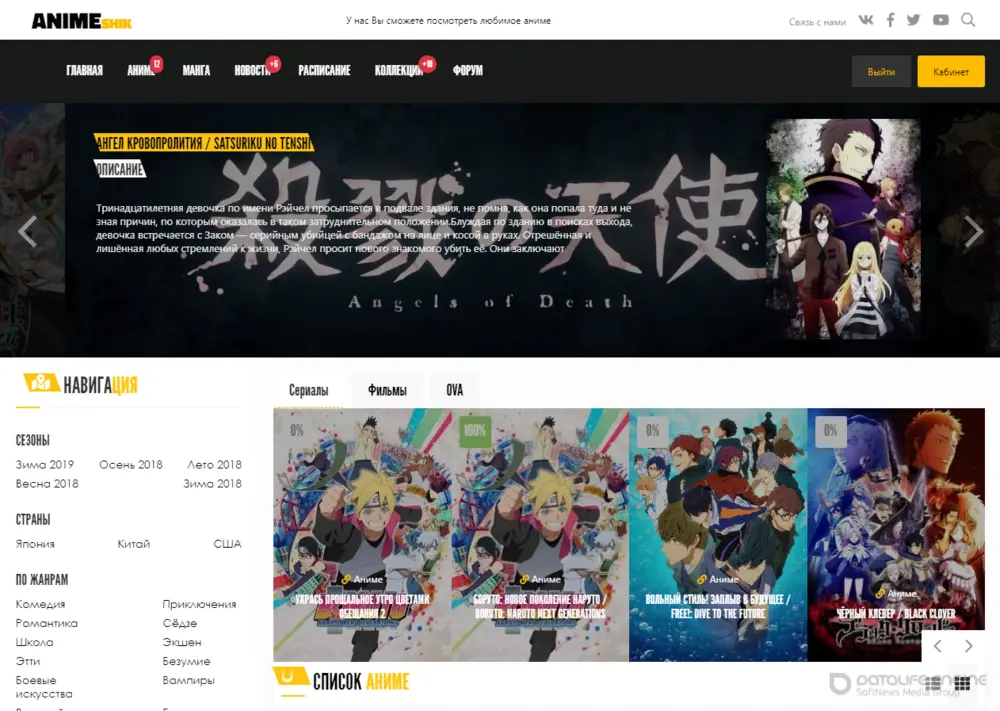The width and height of the screenshot is (1000, 711).
Task: Switch anime list to list view
Action: pos(932,684)
